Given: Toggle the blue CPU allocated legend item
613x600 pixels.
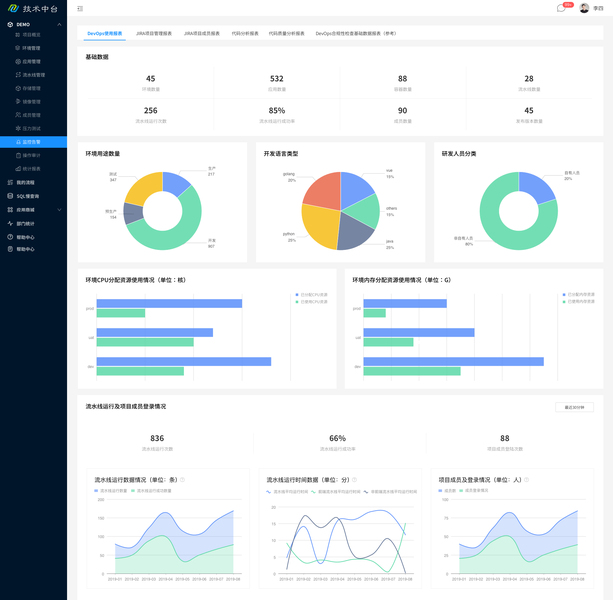Looking at the screenshot, I should click(x=312, y=295).
